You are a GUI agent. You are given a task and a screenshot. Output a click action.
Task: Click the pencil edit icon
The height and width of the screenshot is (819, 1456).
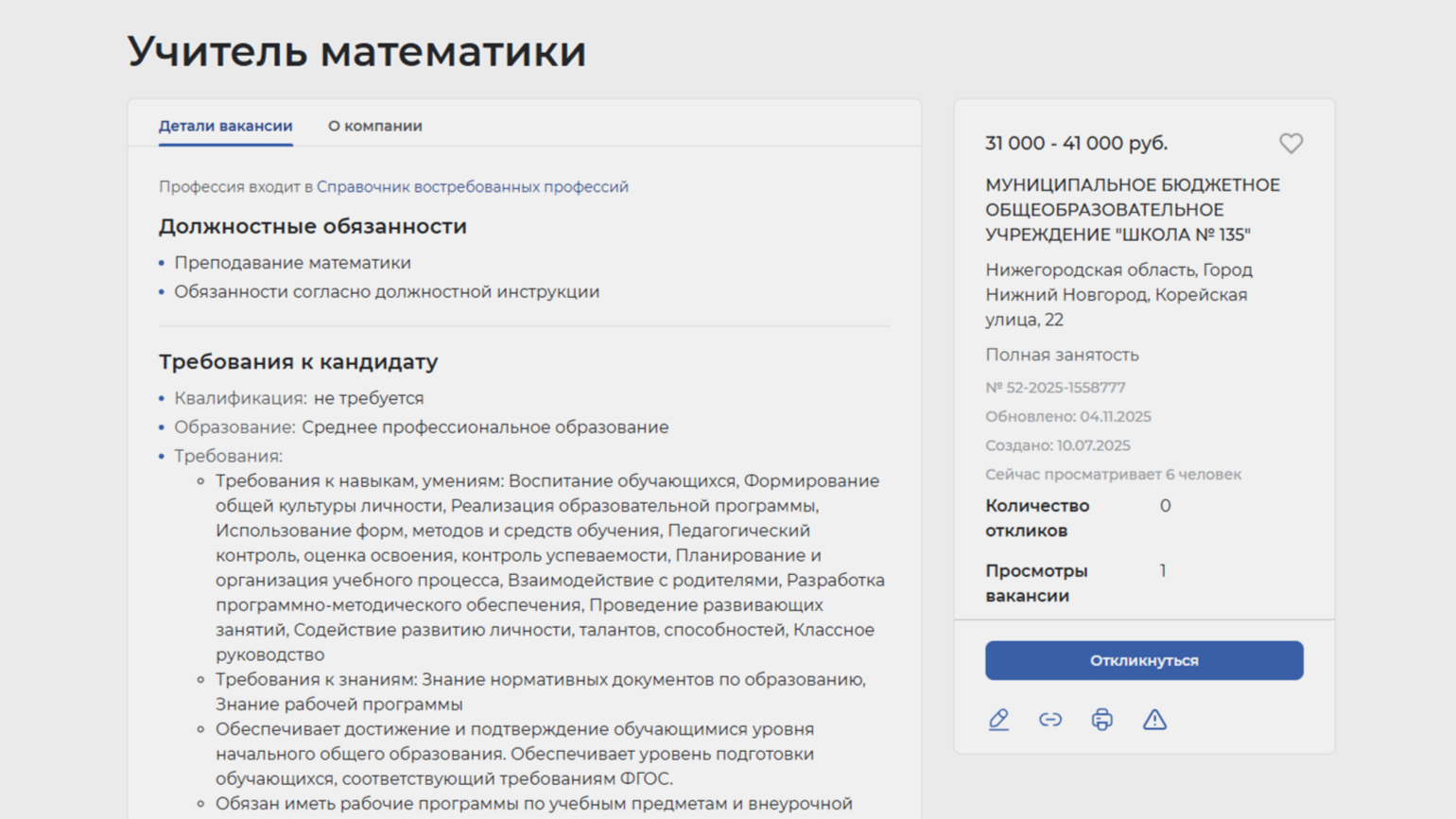point(998,720)
